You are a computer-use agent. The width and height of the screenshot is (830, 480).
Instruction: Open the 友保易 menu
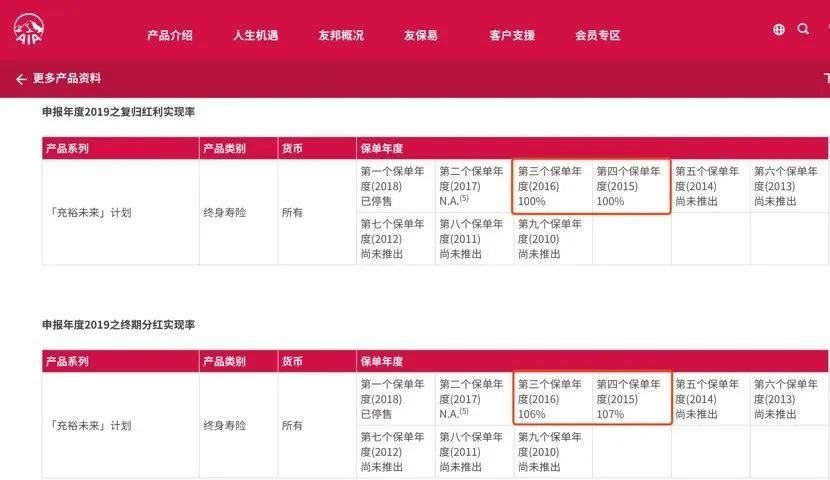(421, 35)
